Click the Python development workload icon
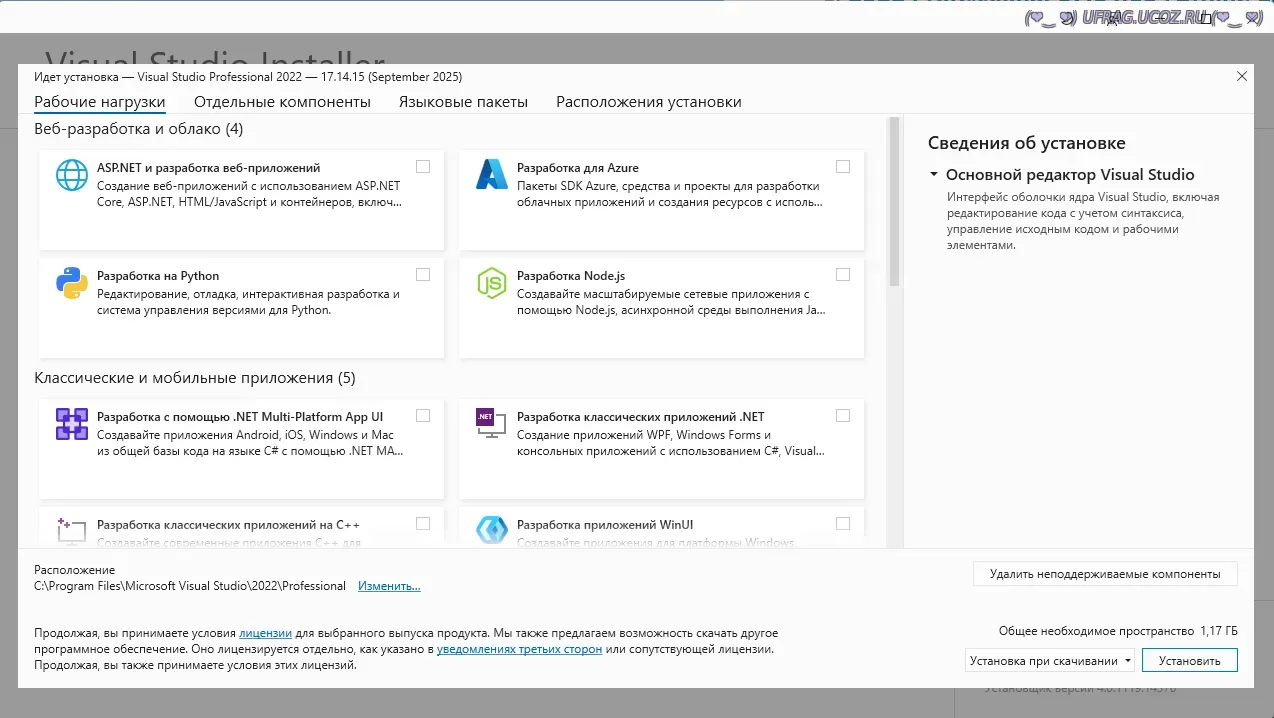1274x718 pixels. (72, 283)
